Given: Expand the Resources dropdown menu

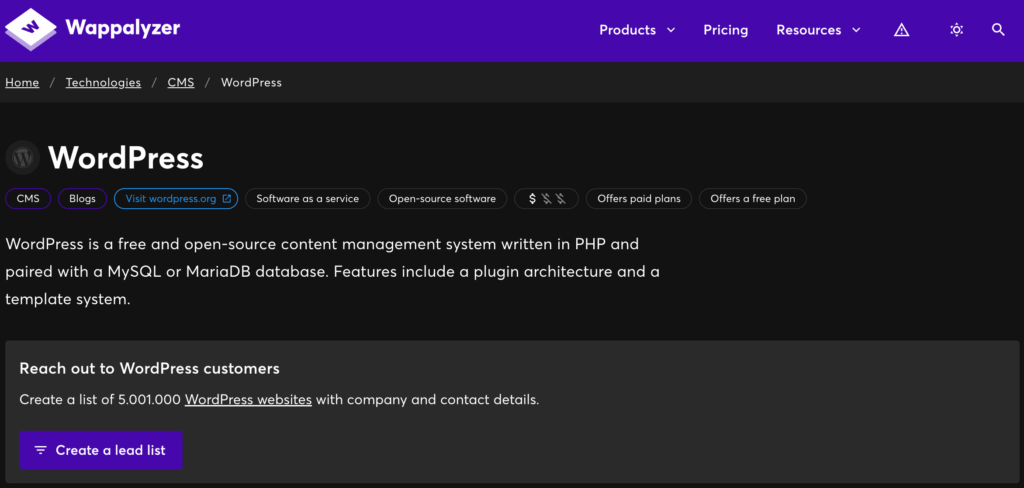Looking at the screenshot, I should click(x=818, y=30).
